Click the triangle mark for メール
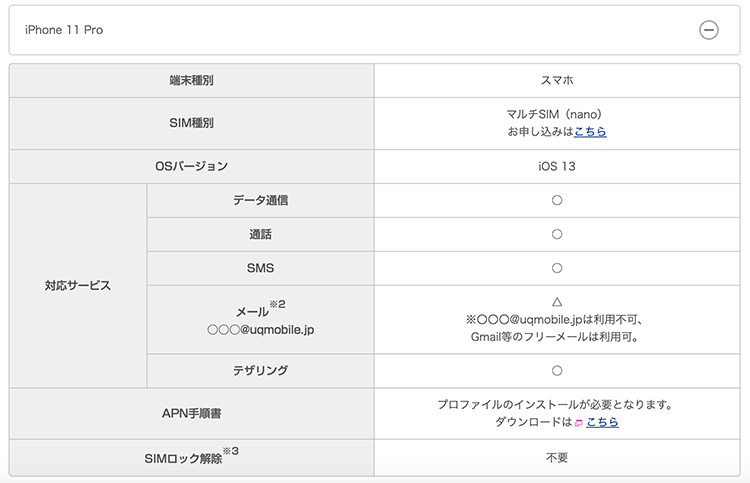The image size is (750, 483). (557, 302)
